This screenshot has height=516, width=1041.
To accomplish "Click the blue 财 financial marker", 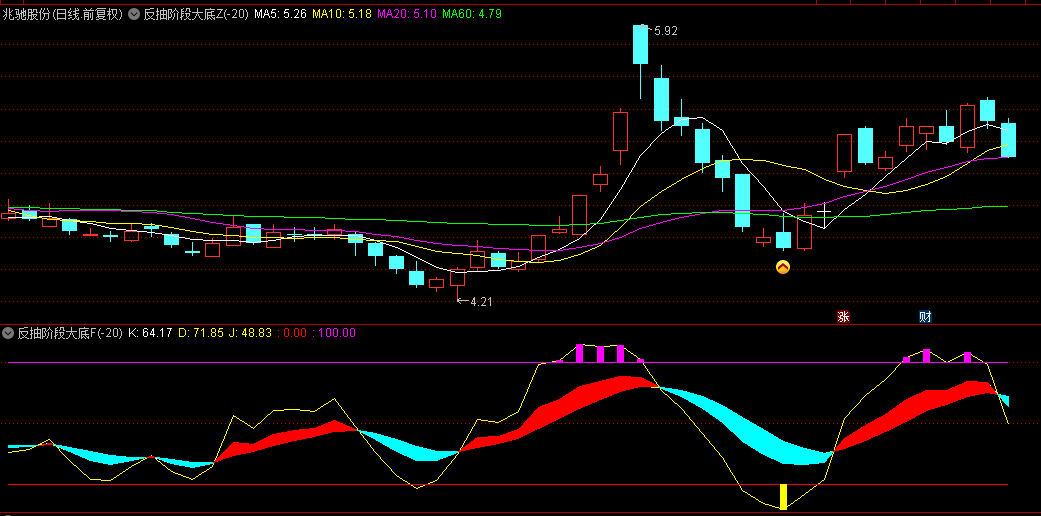I will coord(925,317).
